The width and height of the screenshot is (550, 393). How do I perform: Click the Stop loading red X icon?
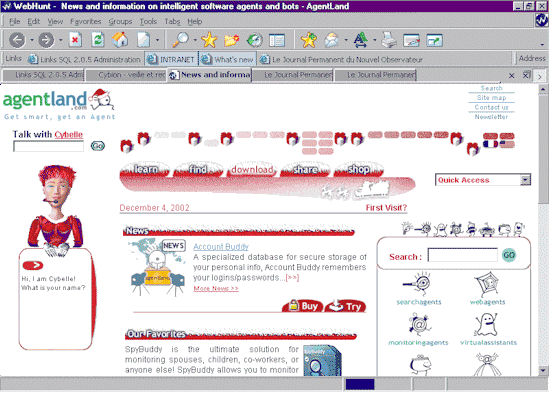click(75, 40)
